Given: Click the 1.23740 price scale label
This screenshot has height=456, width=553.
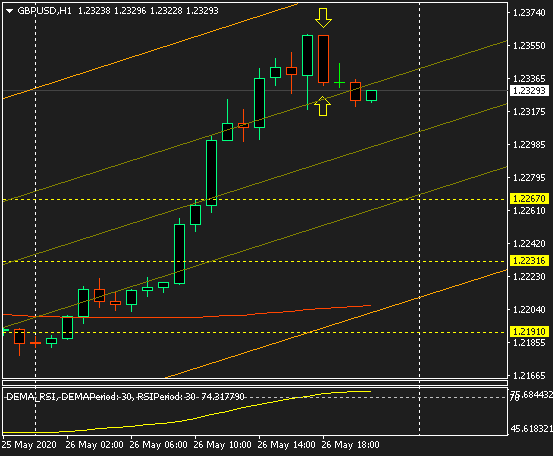Looking at the screenshot, I should [x=529, y=13].
